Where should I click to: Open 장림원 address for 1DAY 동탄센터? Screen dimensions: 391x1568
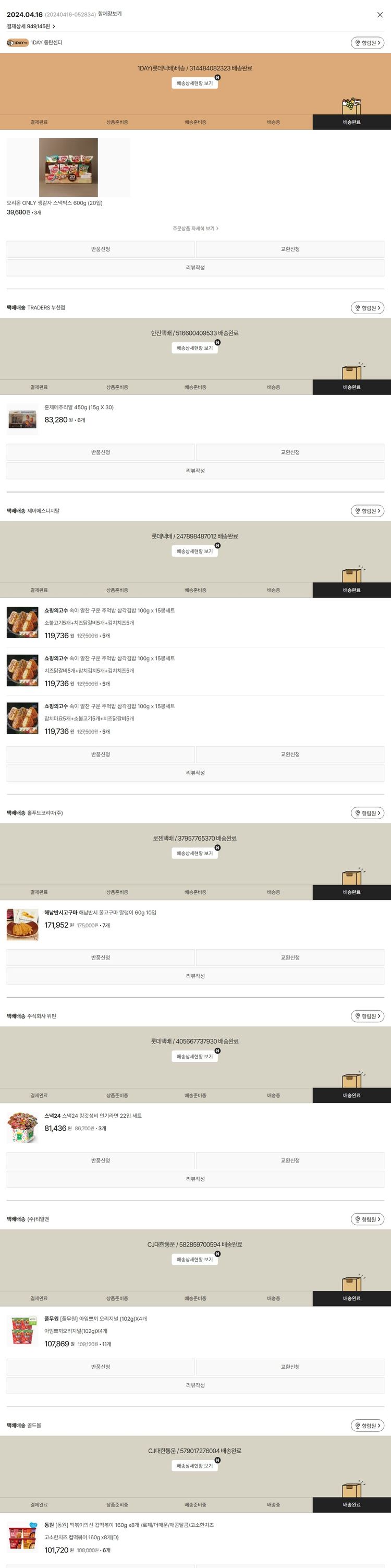368,43
